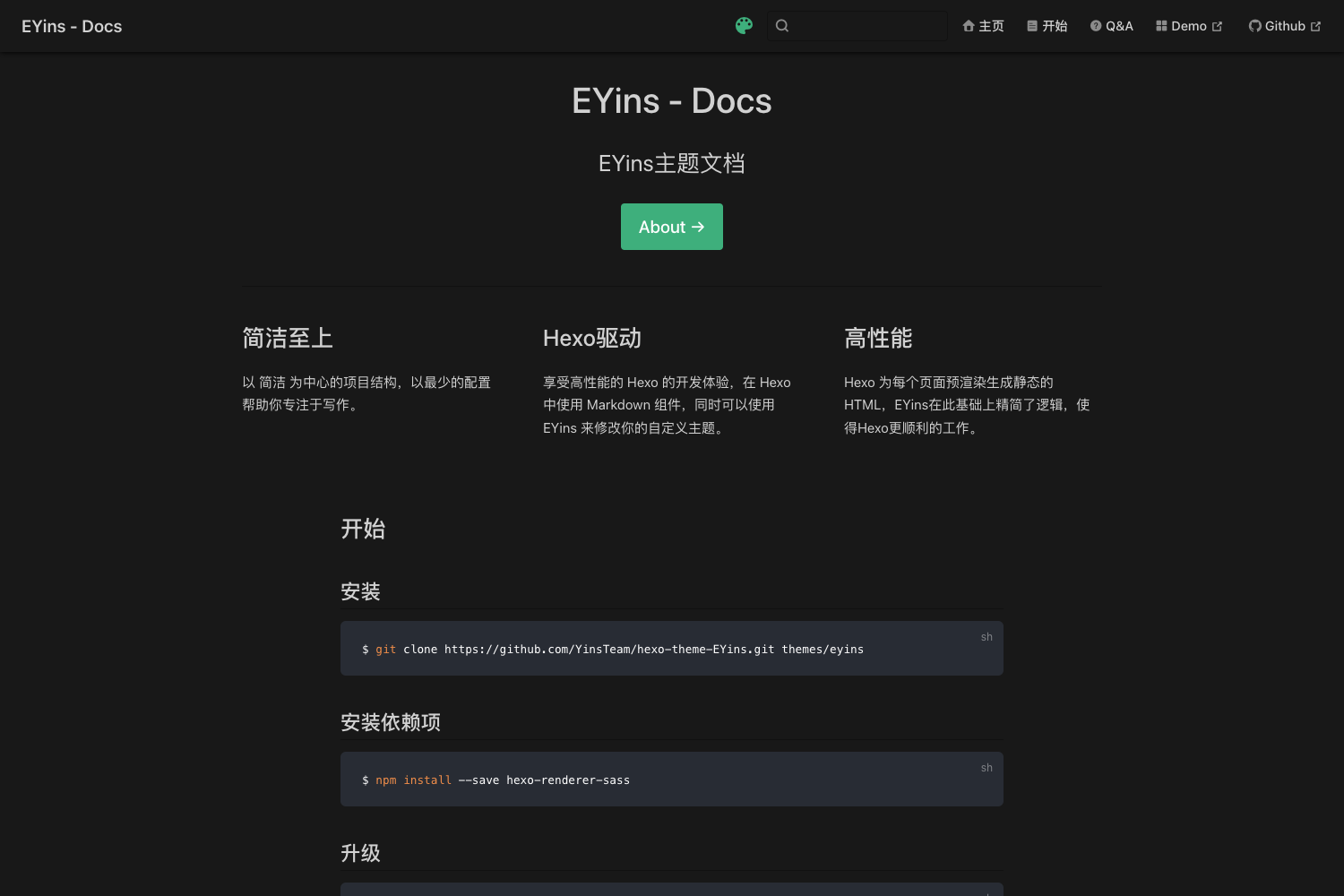The height and width of the screenshot is (896, 1344).
Task: Click the EYins - Docs site title in navbar
Action: [72, 26]
